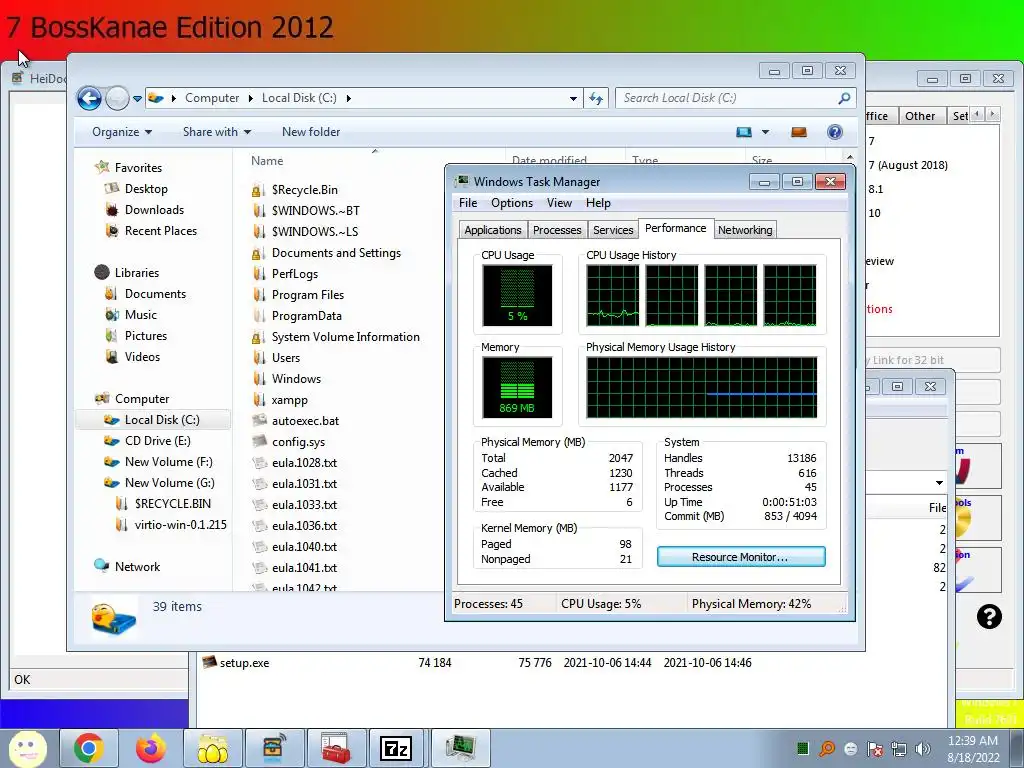Image resolution: width=1024 pixels, height=768 pixels.
Task: Select the autoexec.bat file
Action: (305, 421)
